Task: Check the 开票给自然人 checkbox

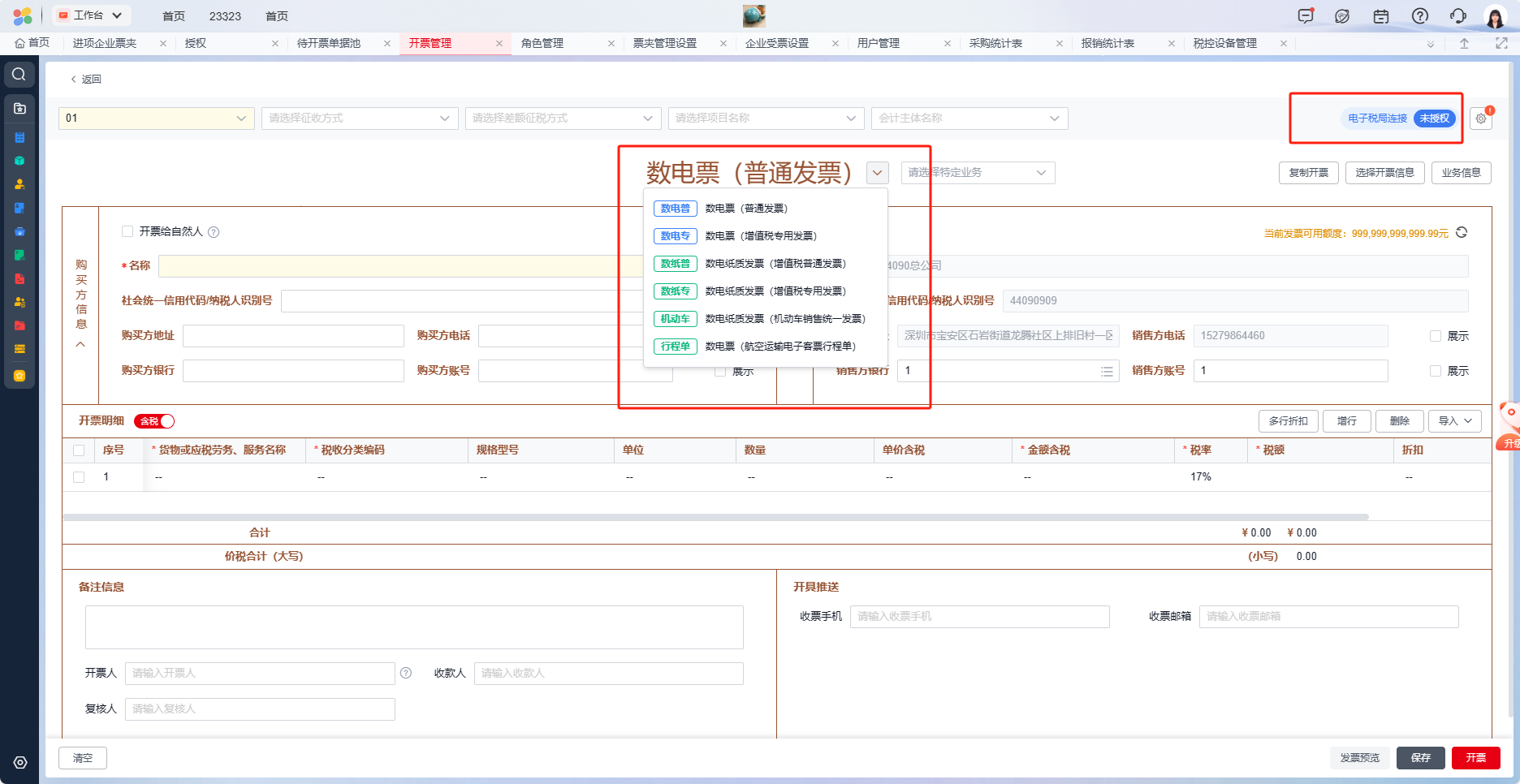Action: [127, 231]
